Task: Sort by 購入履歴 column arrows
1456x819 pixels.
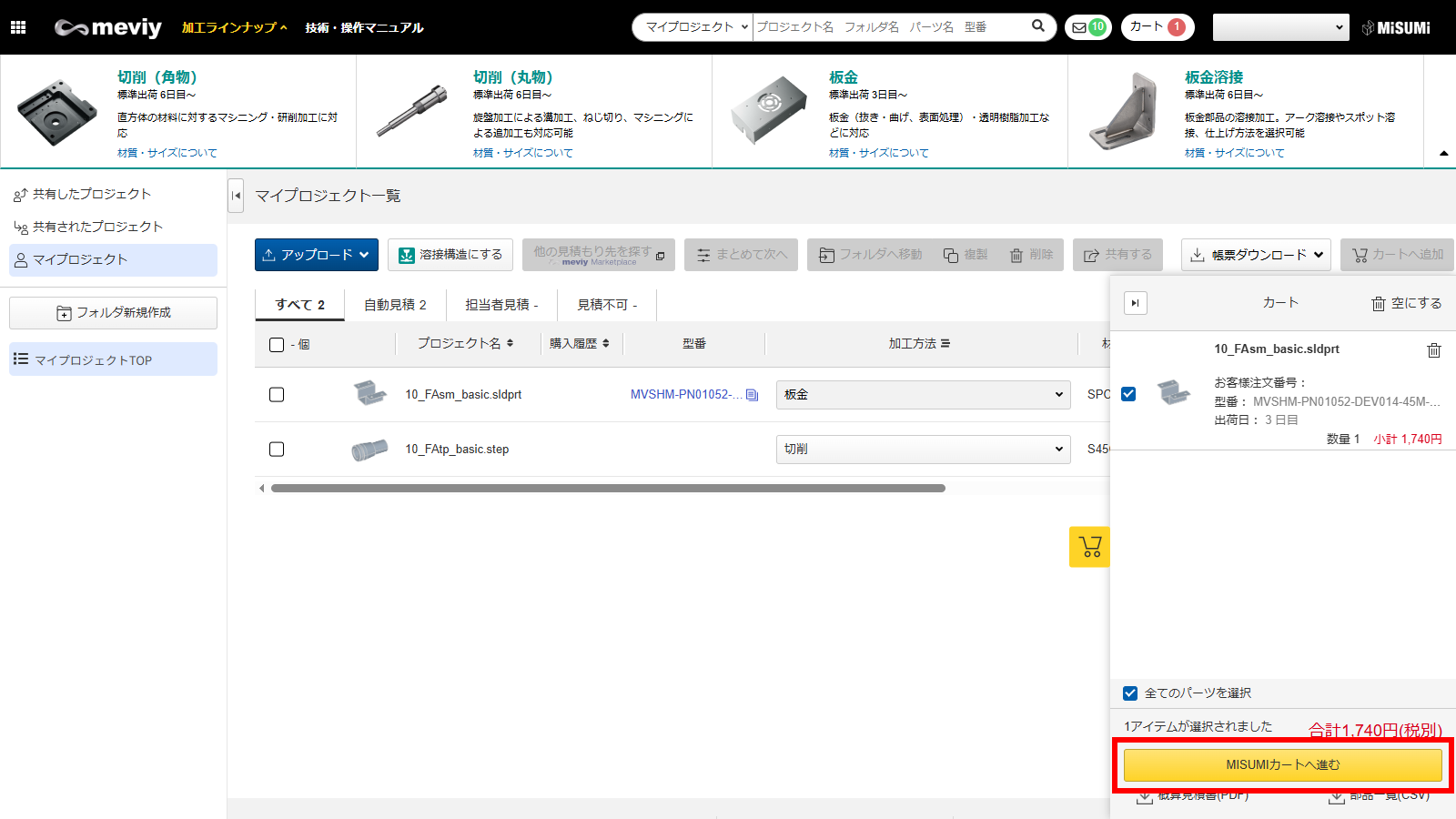Action: 606,344
